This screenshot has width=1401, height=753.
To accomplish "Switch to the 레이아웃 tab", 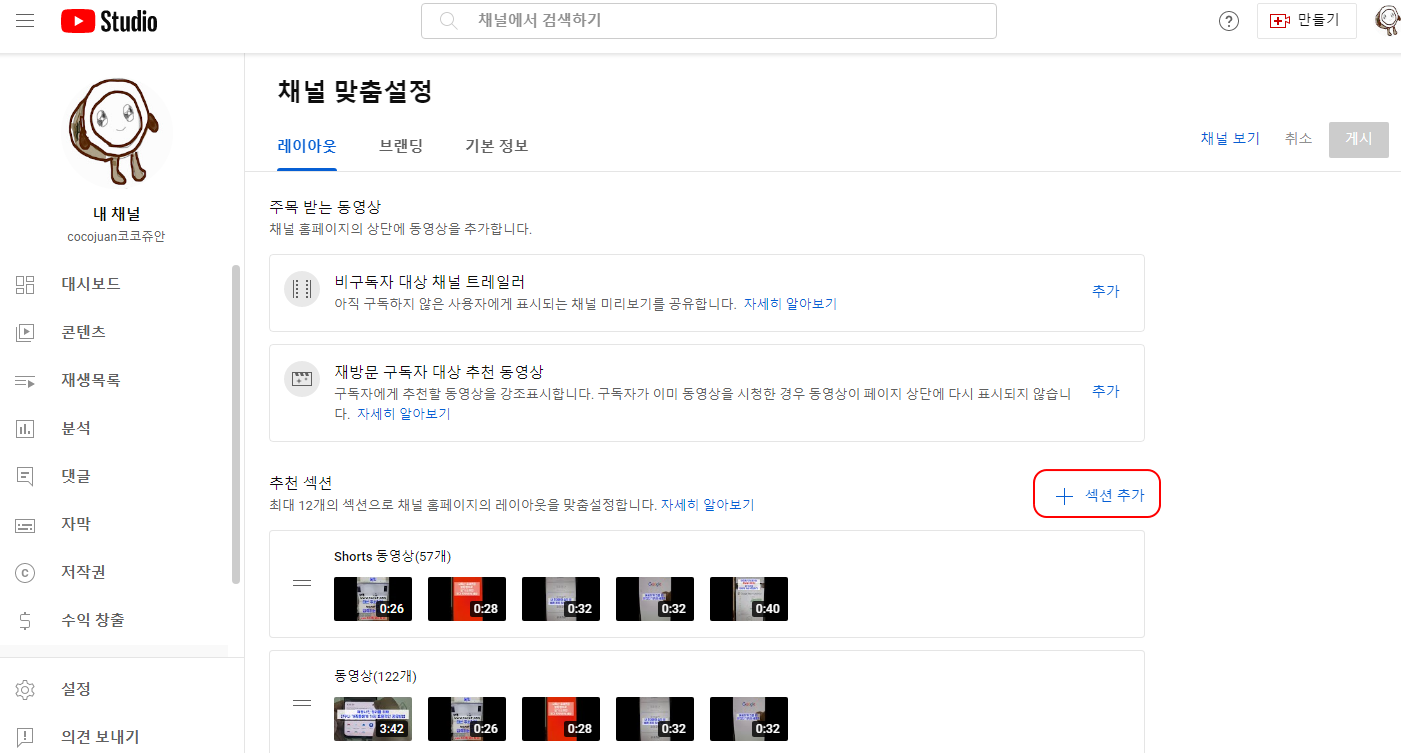I will click(x=307, y=146).
